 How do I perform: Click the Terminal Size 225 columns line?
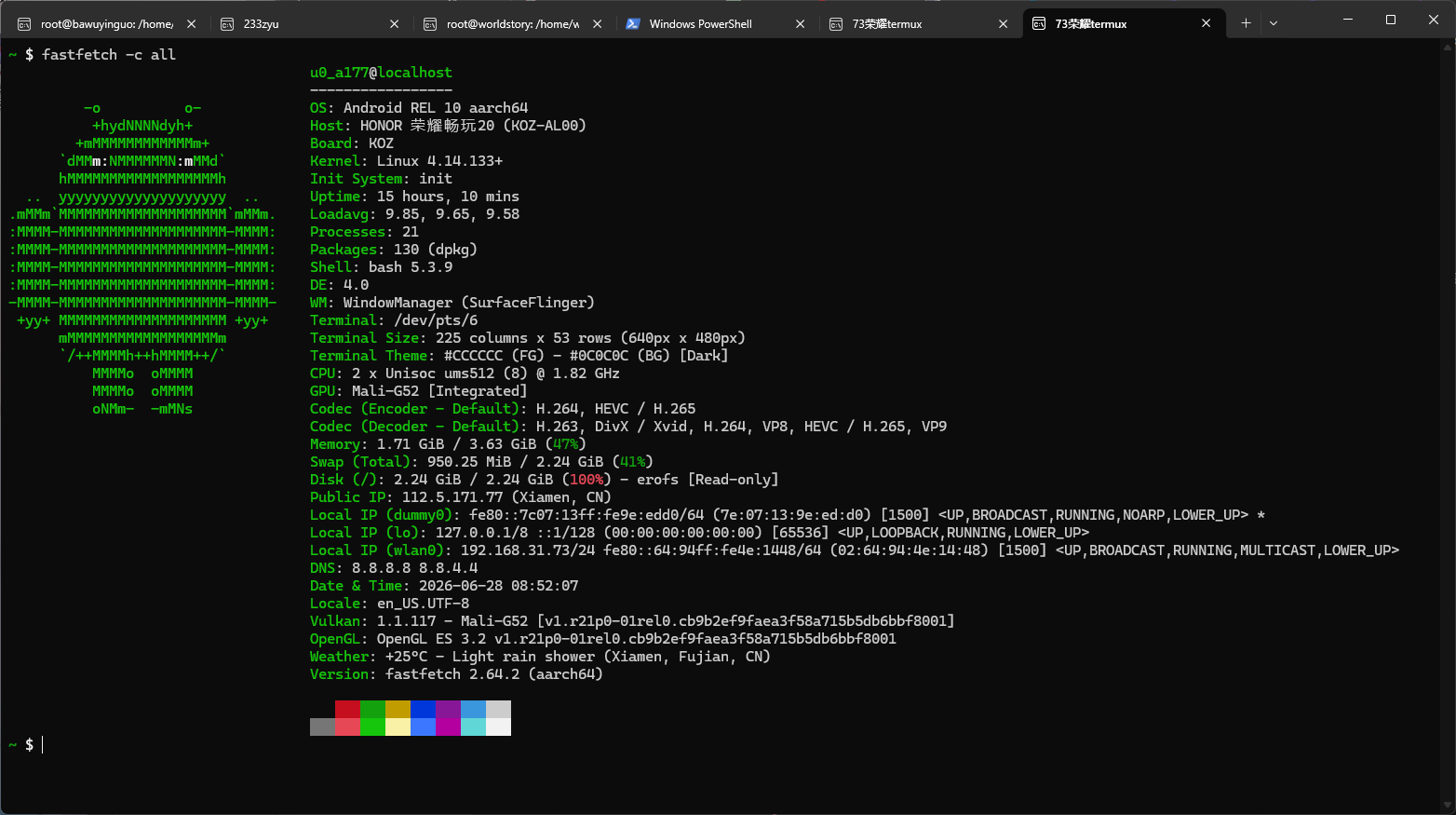click(528, 338)
